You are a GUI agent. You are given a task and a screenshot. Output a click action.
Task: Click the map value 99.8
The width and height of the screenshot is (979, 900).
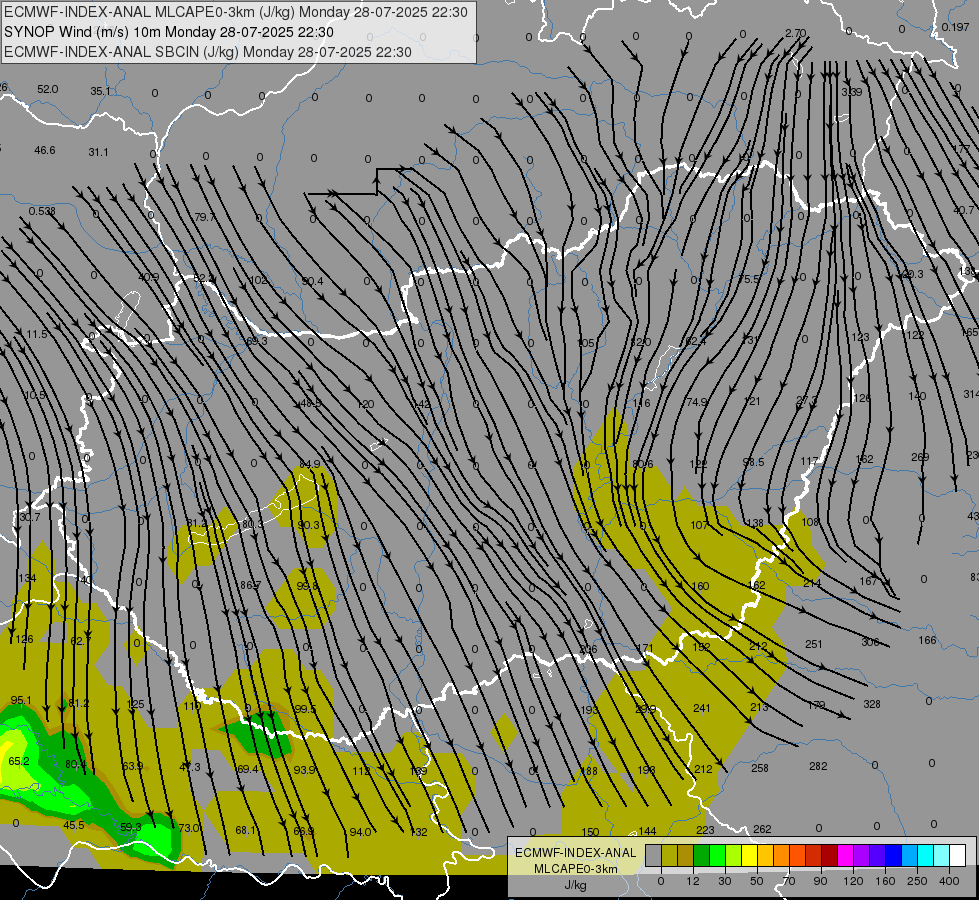click(x=307, y=586)
